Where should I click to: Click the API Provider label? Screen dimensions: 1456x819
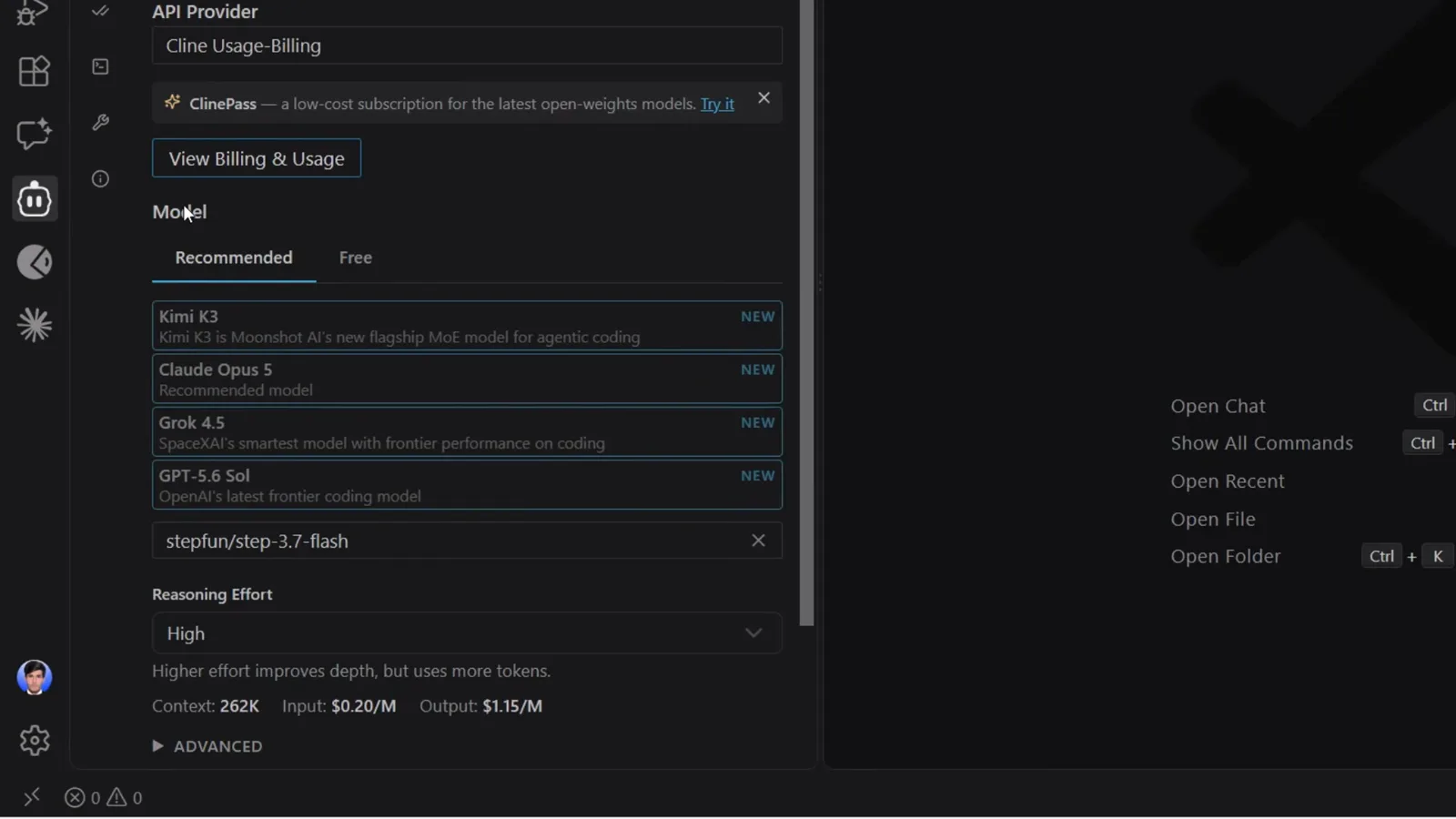pyautogui.click(x=205, y=12)
